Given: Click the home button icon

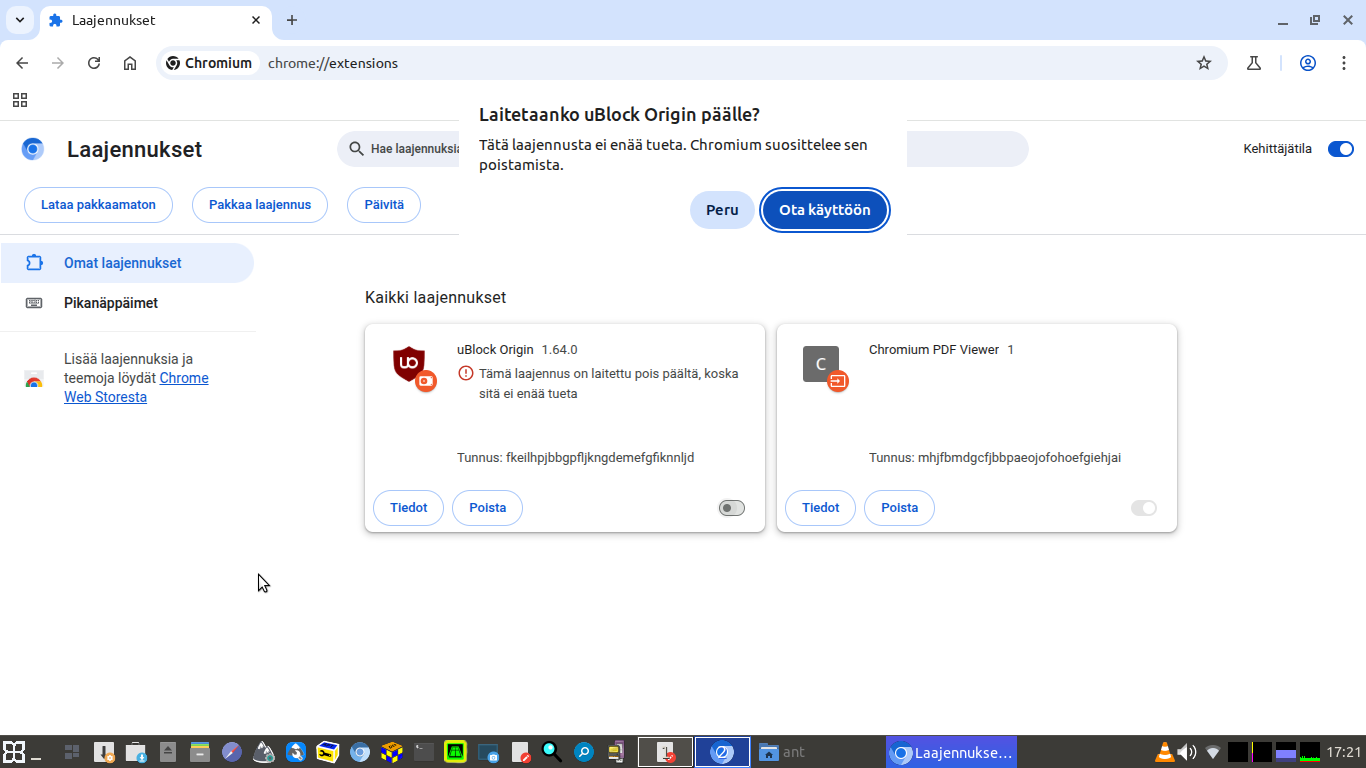Looking at the screenshot, I should tap(130, 63).
